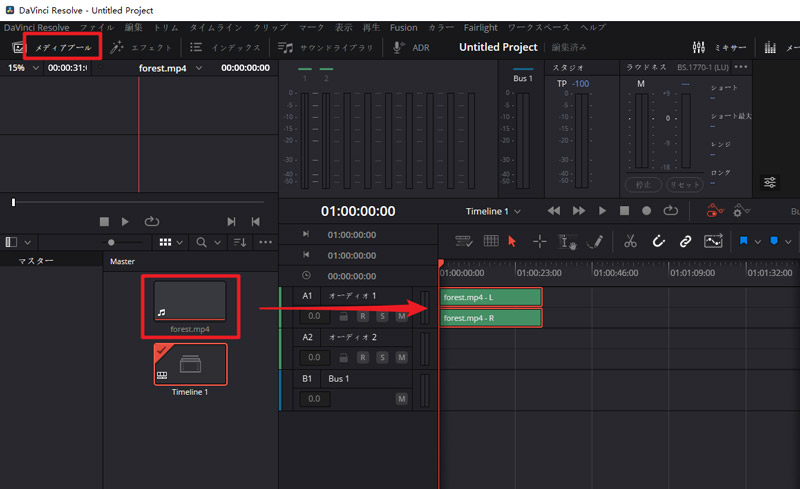Select the forest.mp4 - L clip on timeline
Image resolution: width=800 pixels, height=489 pixels.
[490, 297]
